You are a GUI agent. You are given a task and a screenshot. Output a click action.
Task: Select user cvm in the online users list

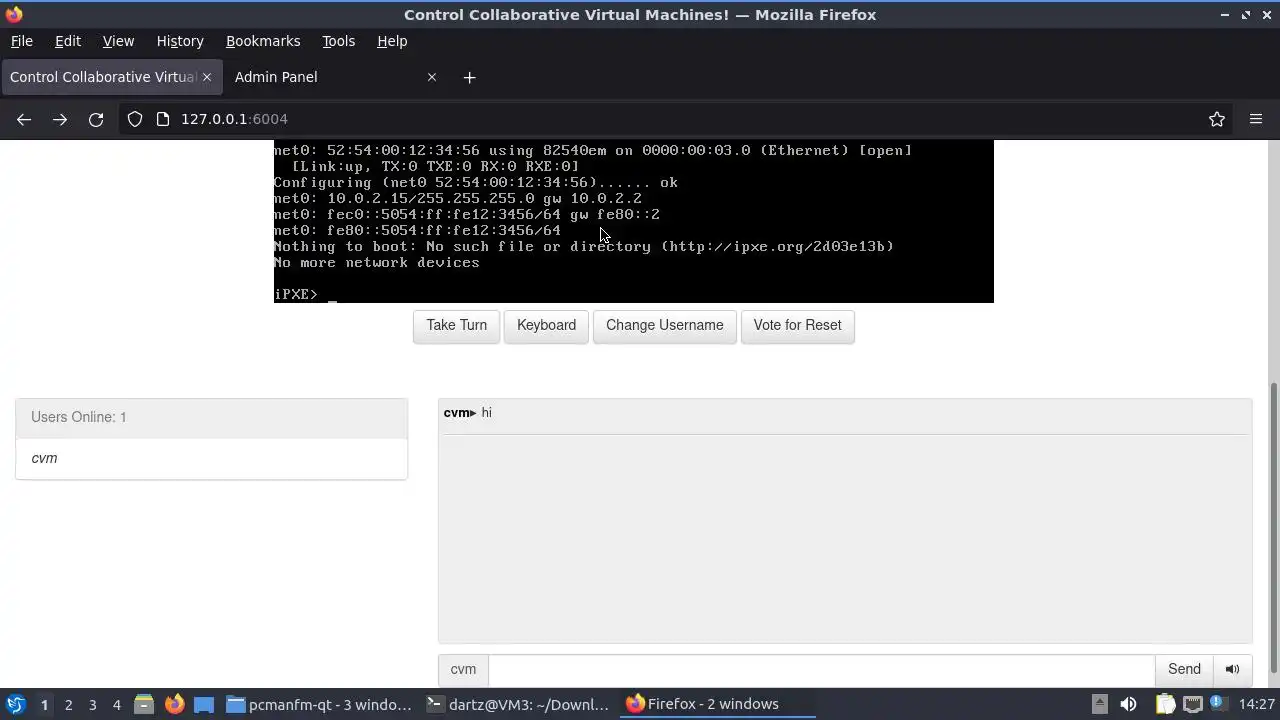tap(211, 458)
